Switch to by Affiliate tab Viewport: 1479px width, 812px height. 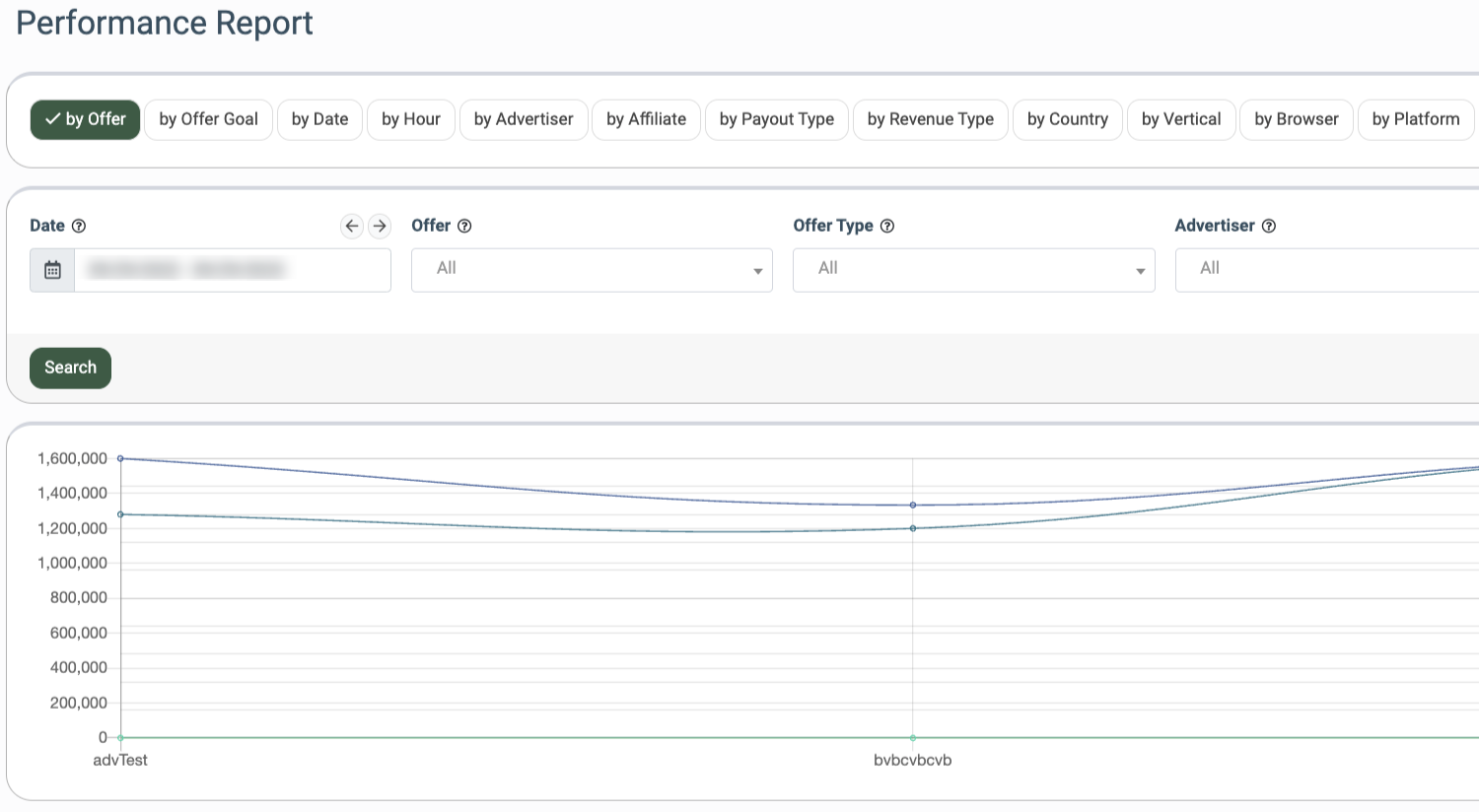[646, 119]
